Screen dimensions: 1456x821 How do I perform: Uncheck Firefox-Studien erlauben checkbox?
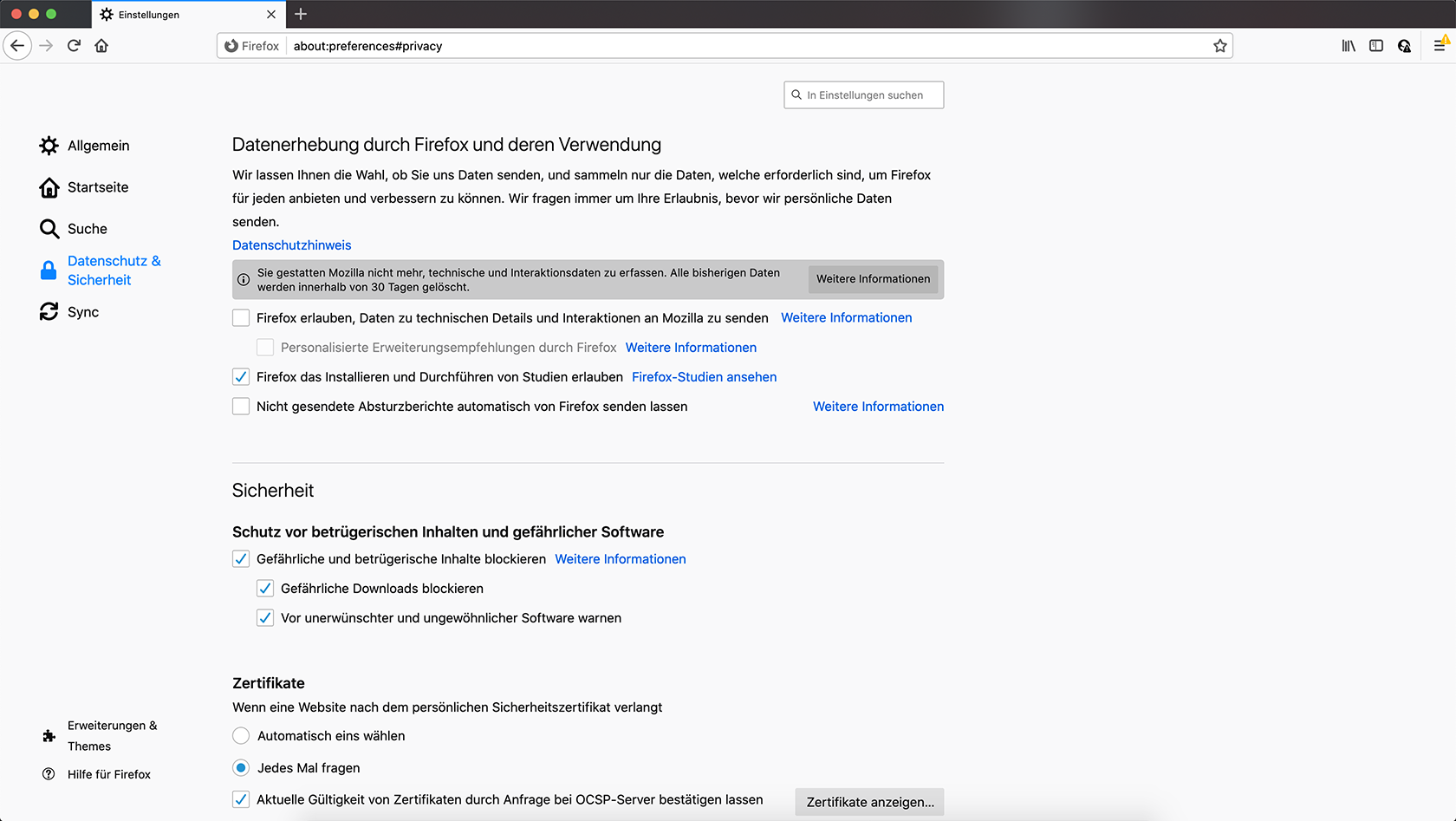[241, 377]
